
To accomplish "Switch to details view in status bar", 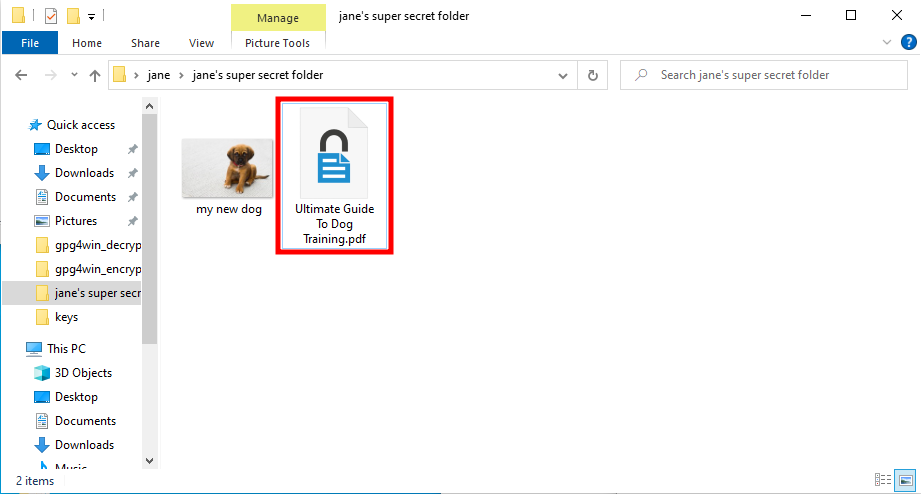I will [x=883, y=481].
